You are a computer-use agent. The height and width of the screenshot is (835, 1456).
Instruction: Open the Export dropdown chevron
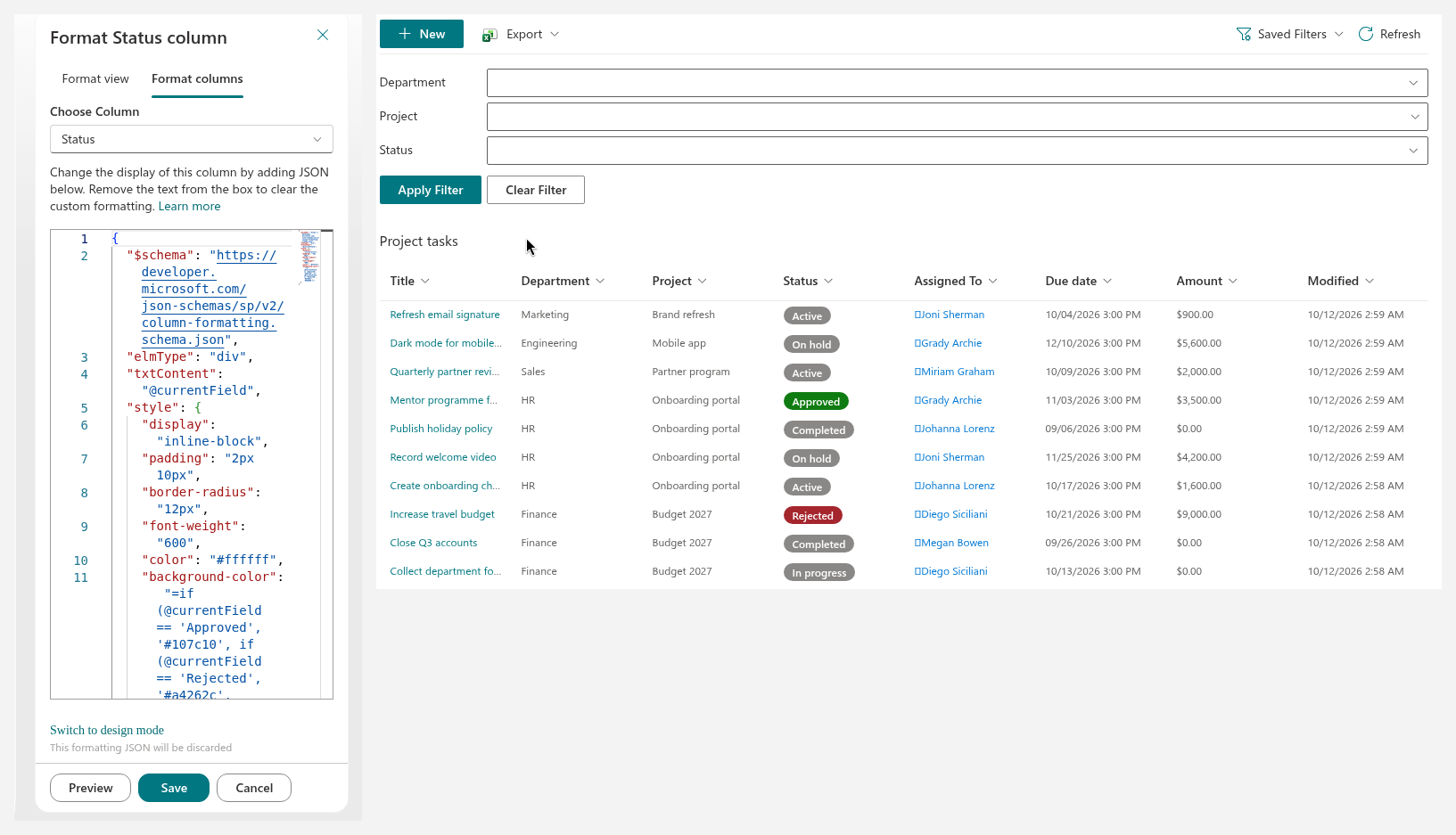(555, 34)
